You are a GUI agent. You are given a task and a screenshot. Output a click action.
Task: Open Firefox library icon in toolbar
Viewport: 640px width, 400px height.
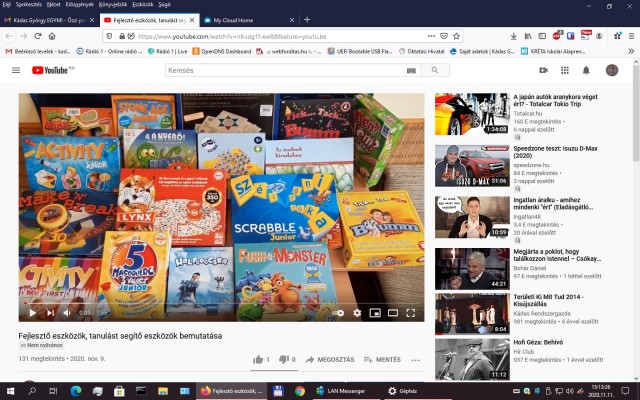528,36
